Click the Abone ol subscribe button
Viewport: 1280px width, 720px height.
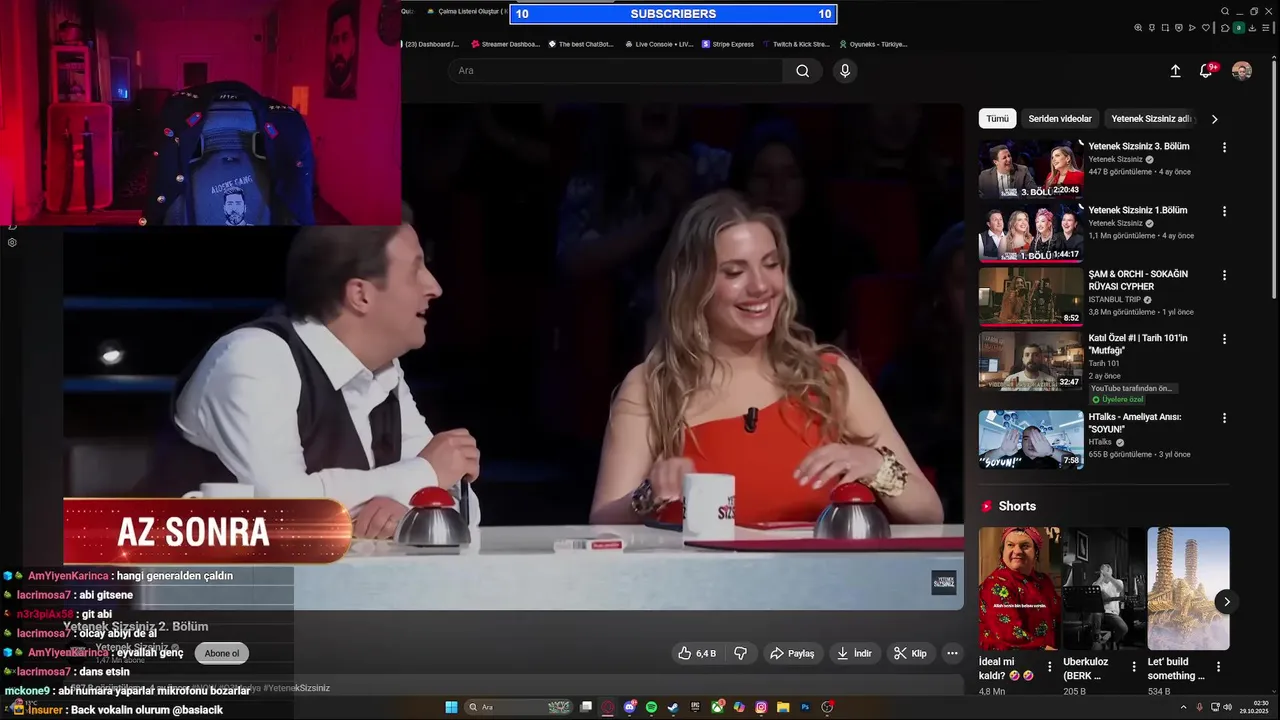222,653
